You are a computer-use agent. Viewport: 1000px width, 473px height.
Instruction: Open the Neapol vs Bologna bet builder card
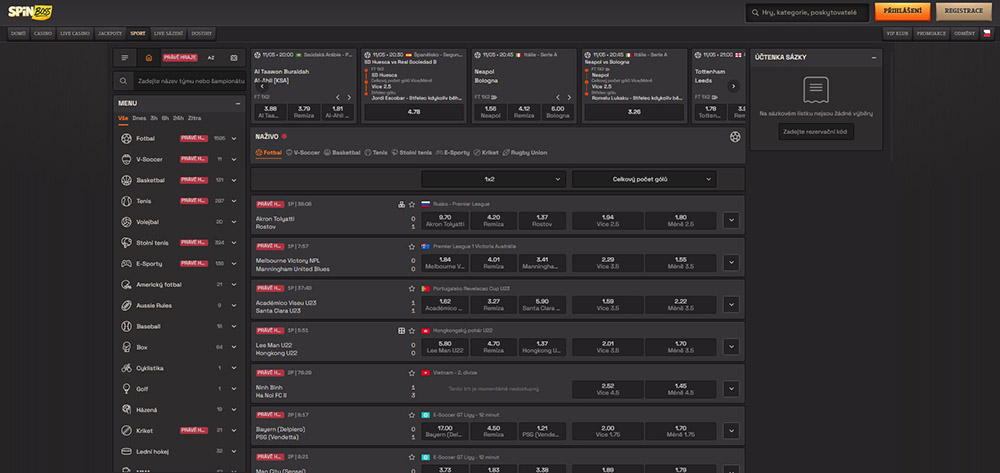[635, 85]
